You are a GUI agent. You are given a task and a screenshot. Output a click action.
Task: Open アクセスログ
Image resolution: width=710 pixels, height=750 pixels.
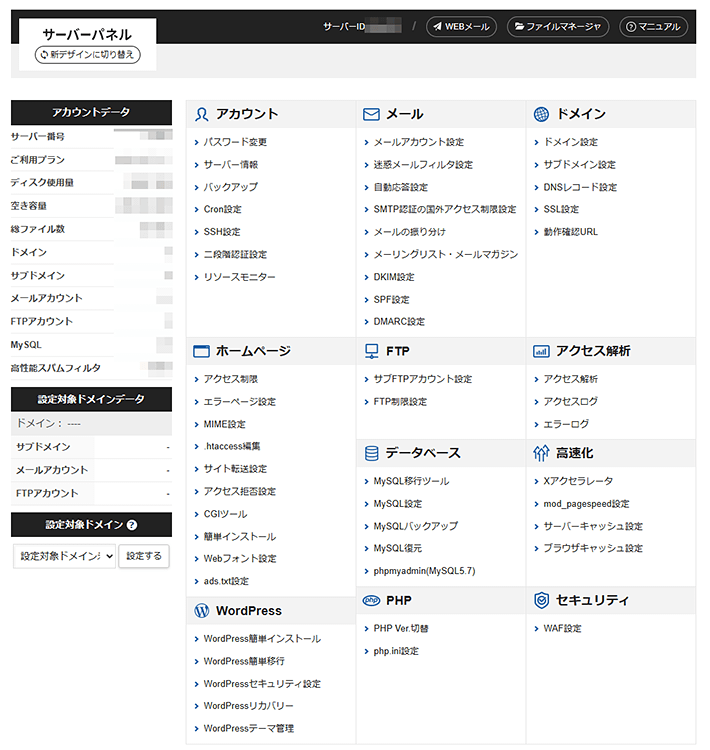click(x=570, y=402)
